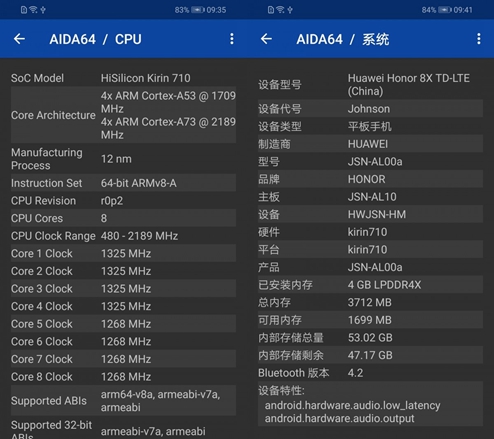Select the SoC Model row

(123, 78)
